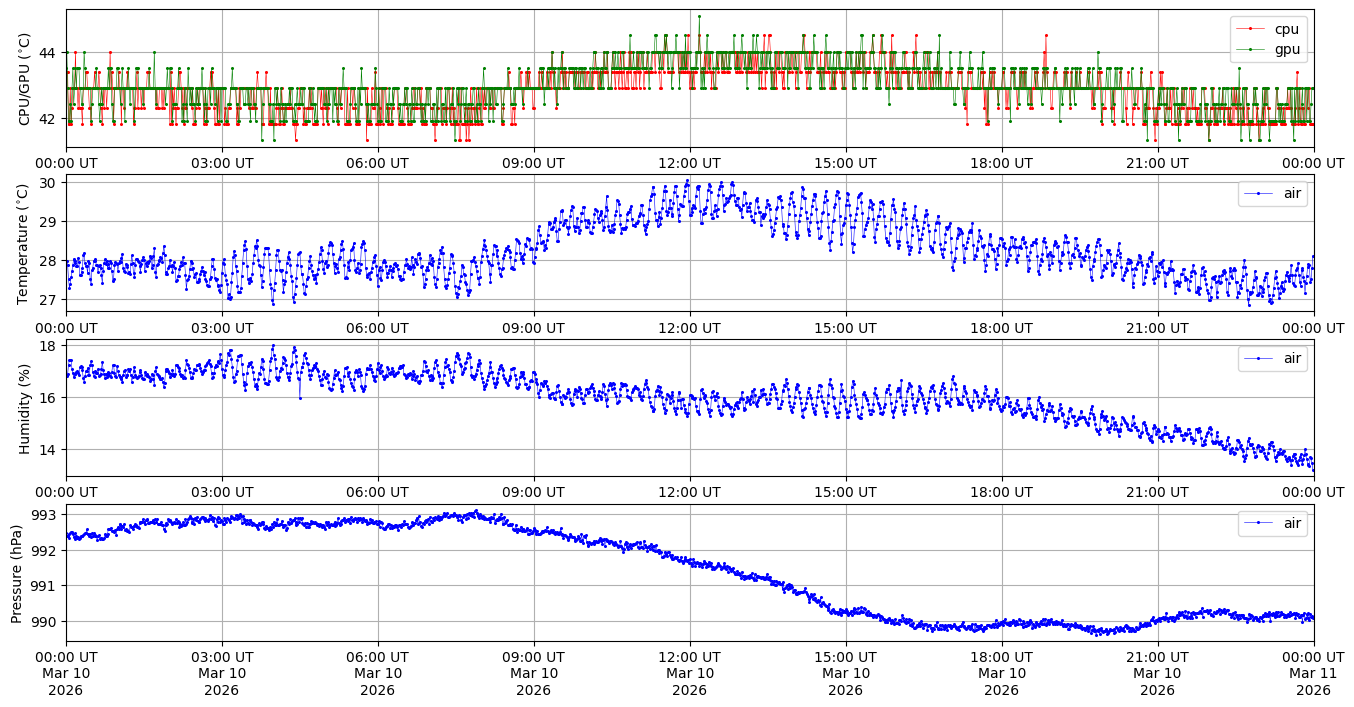Click the Pressure (hPa) y-axis label
Image resolution: width=1354 pixels, height=707 pixels.
point(17,573)
